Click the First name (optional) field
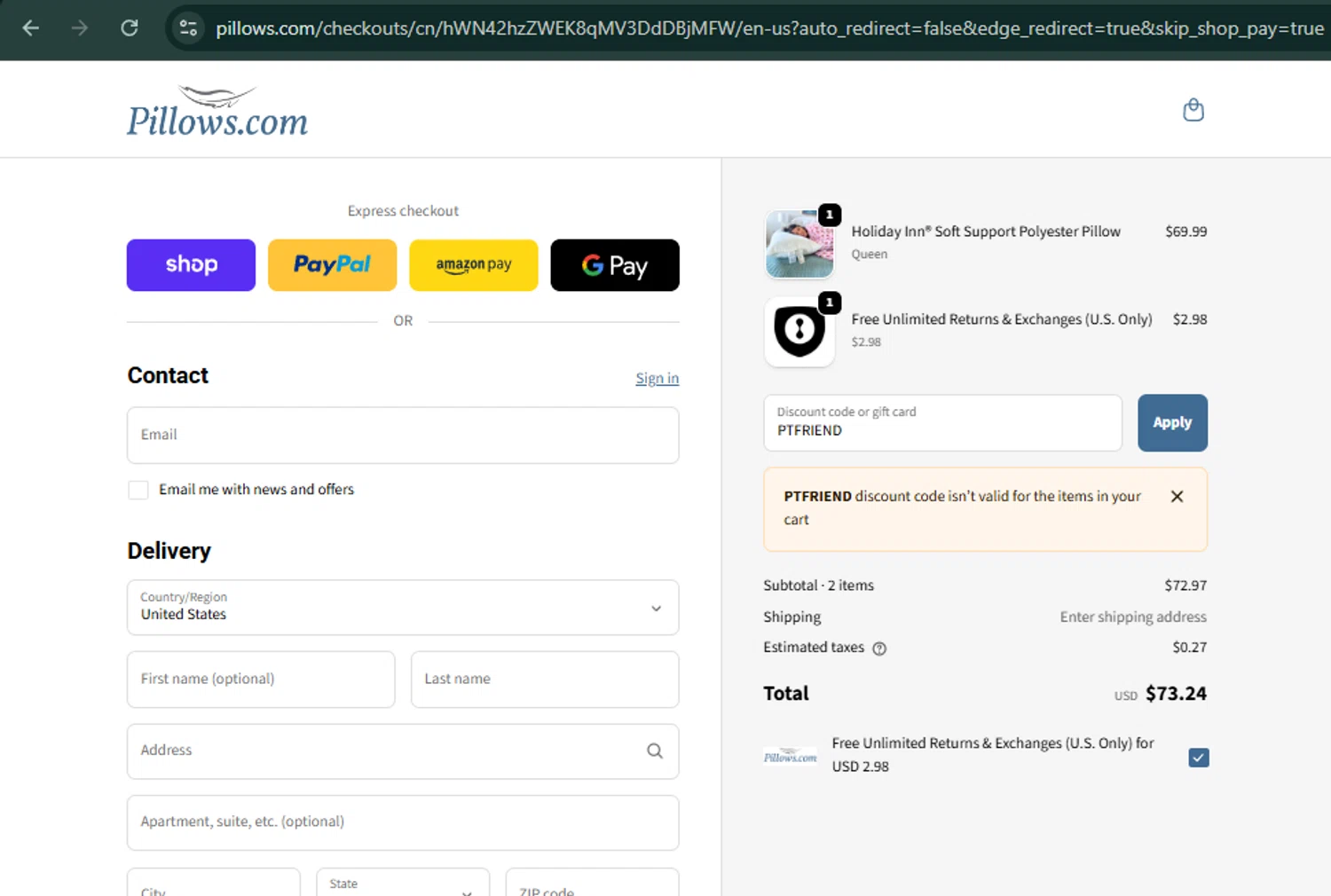Image resolution: width=1331 pixels, height=896 pixels. [261, 680]
